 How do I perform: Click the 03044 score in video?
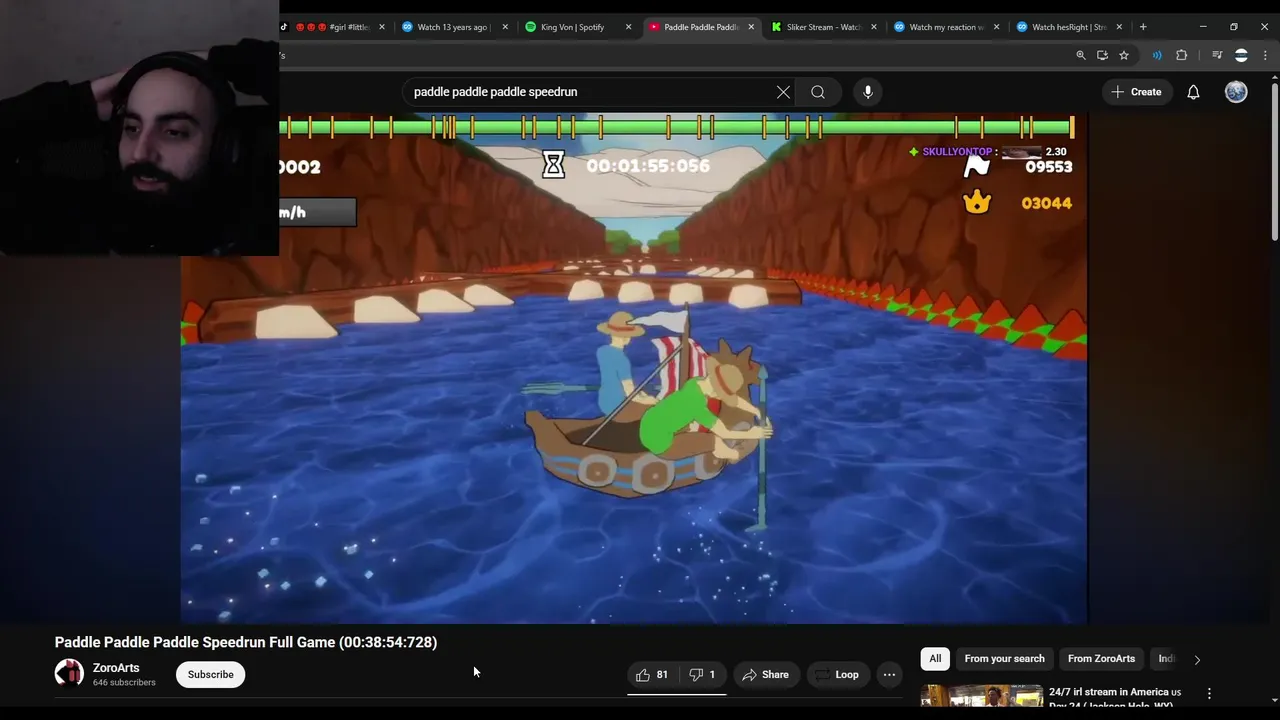click(1046, 203)
